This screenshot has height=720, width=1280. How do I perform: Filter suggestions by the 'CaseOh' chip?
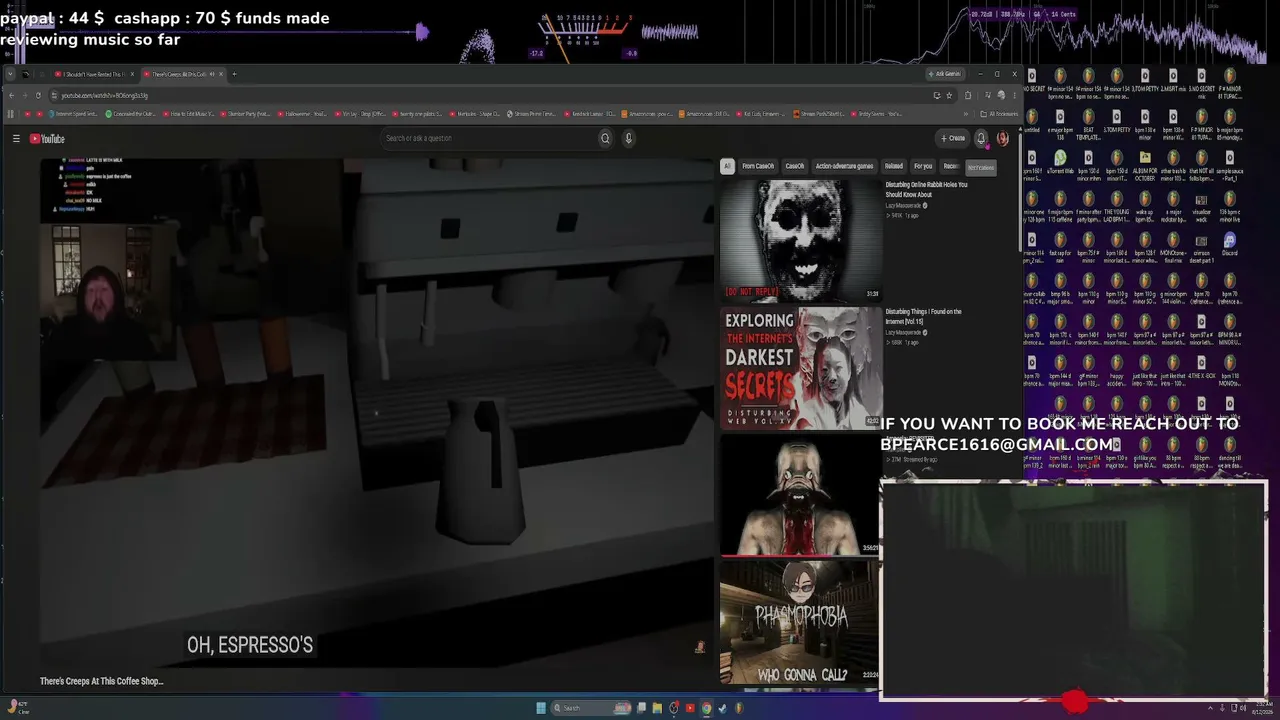tap(794, 166)
